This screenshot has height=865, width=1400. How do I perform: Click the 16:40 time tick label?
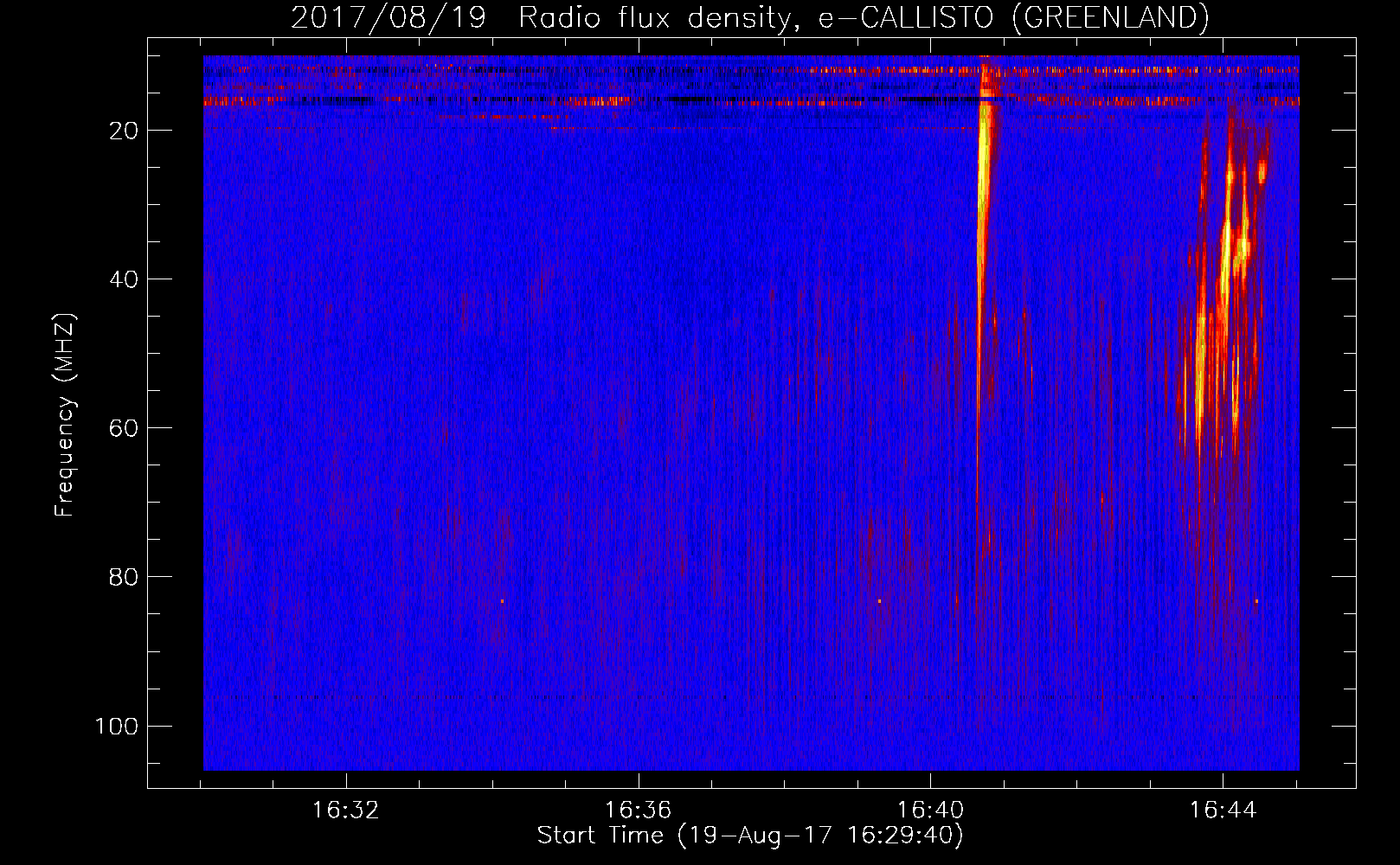pyautogui.click(x=930, y=810)
